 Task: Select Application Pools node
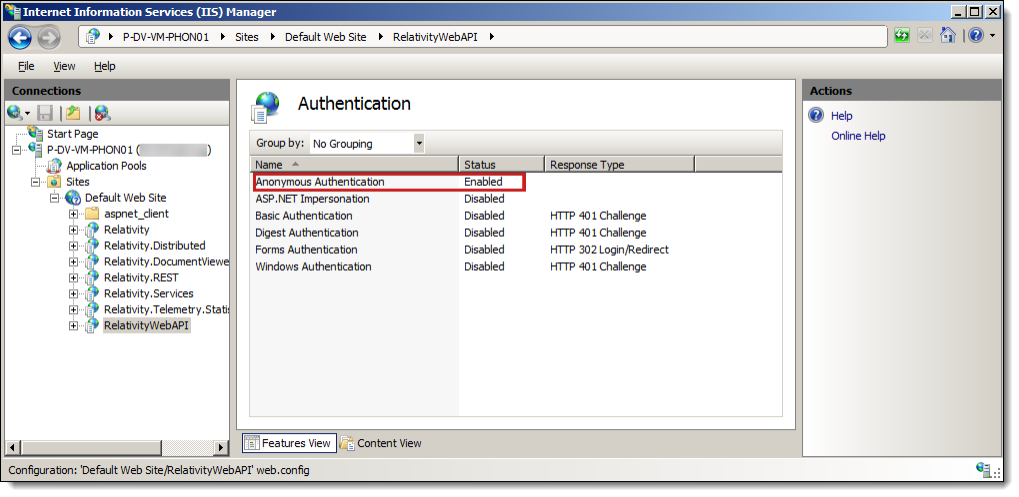coord(107,166)
